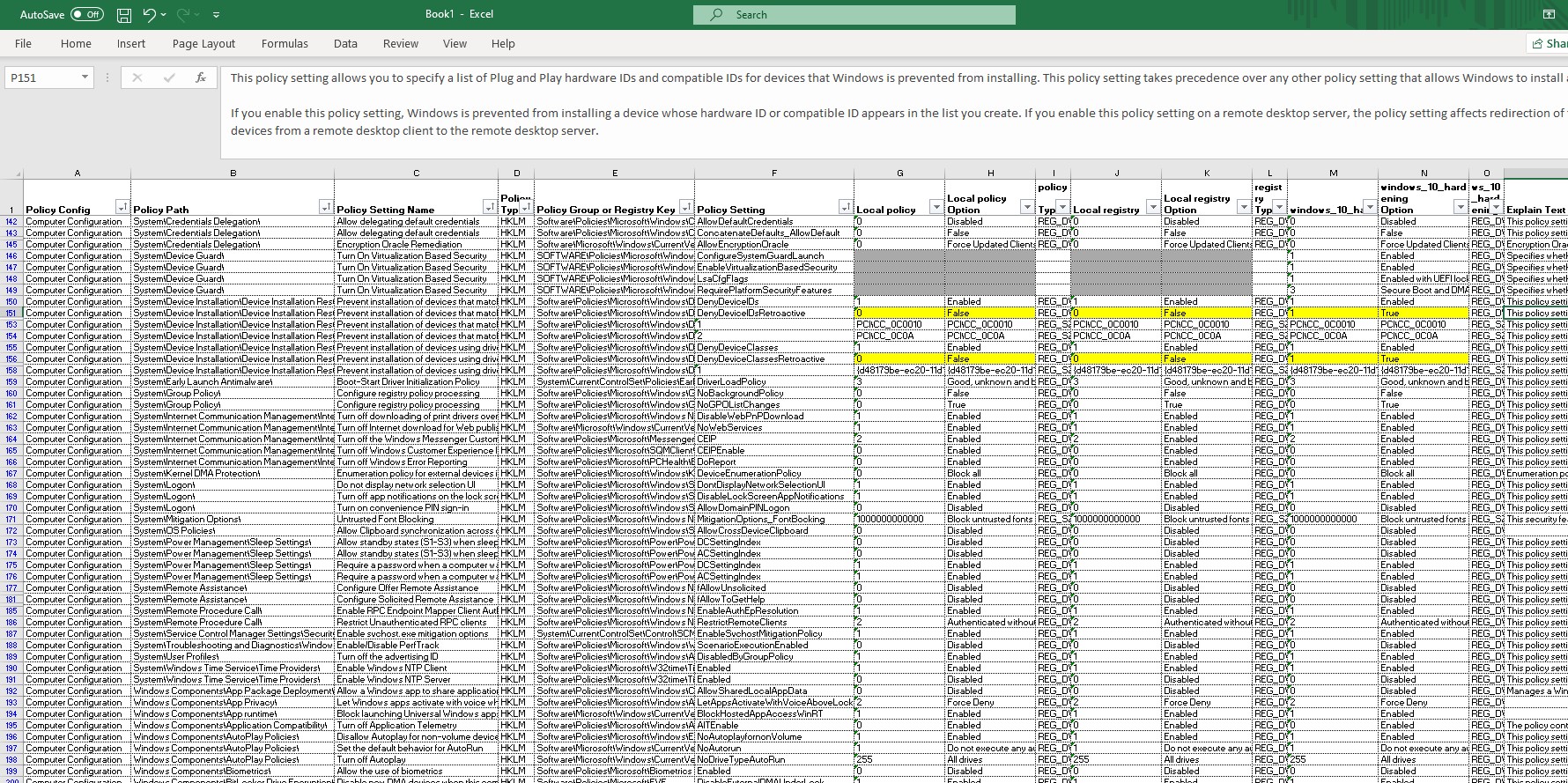The width and height of the screenshot is (1568, 783).
Task: Select row 156 header
Action: tap(11, 358)
